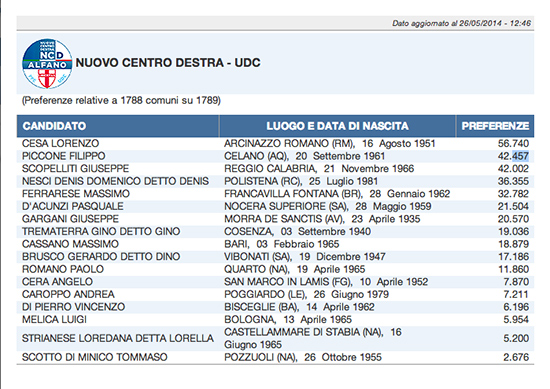
Task: Select SCOTTO DI MINICO TOMMASO
Action: (95, 357)
